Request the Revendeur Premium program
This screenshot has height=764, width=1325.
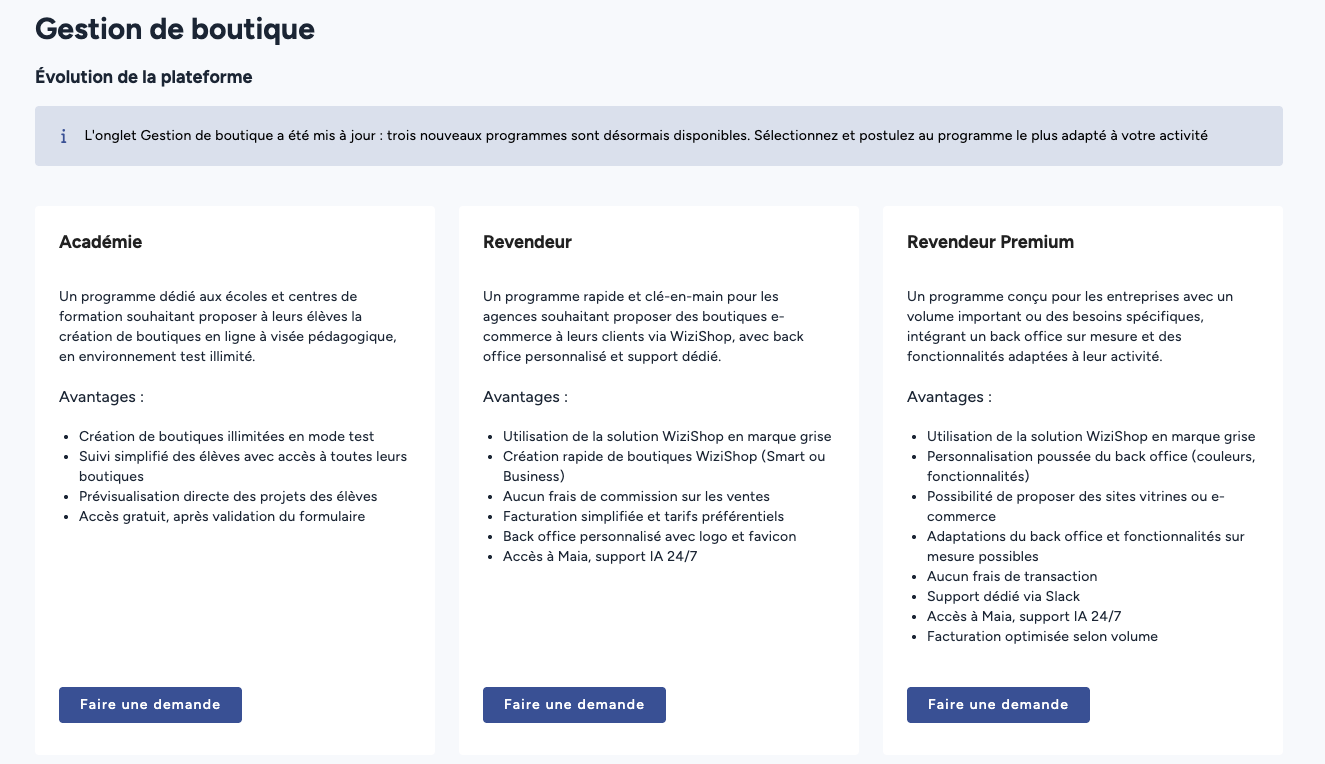pyautogui.click(x=998, y=704)
